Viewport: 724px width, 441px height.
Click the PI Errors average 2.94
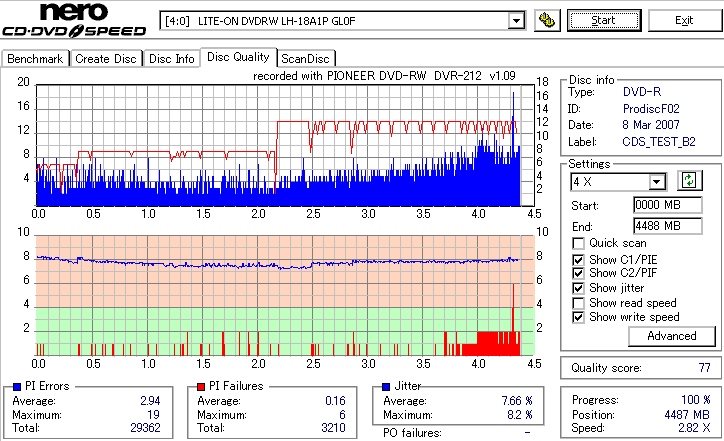tap(150, 401)
